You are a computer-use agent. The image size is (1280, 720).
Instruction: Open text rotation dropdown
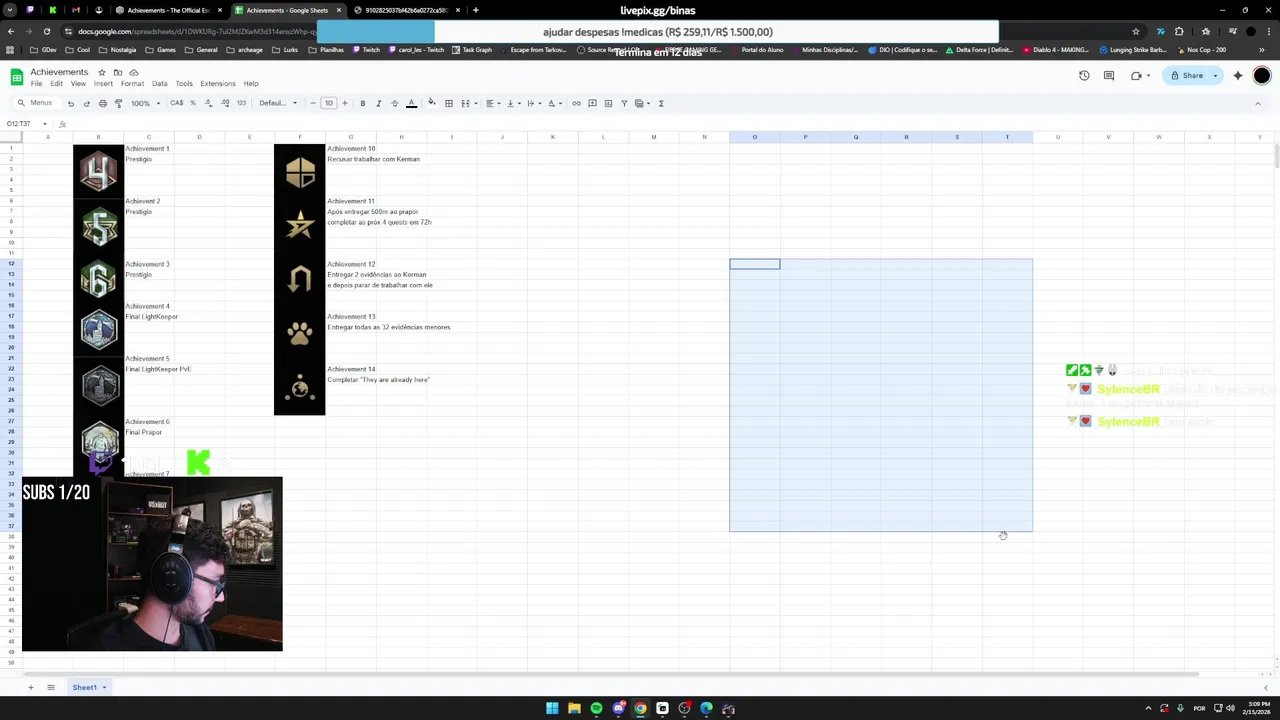point(553,103)
